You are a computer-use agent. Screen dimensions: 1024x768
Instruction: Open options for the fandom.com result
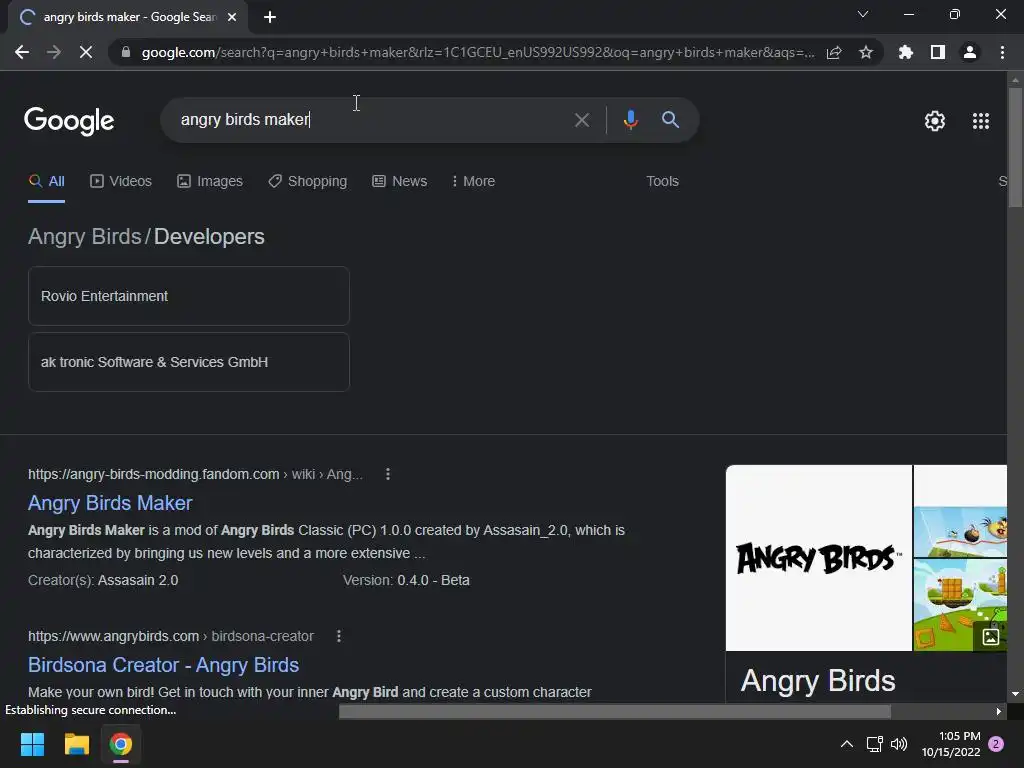point(388,474)
